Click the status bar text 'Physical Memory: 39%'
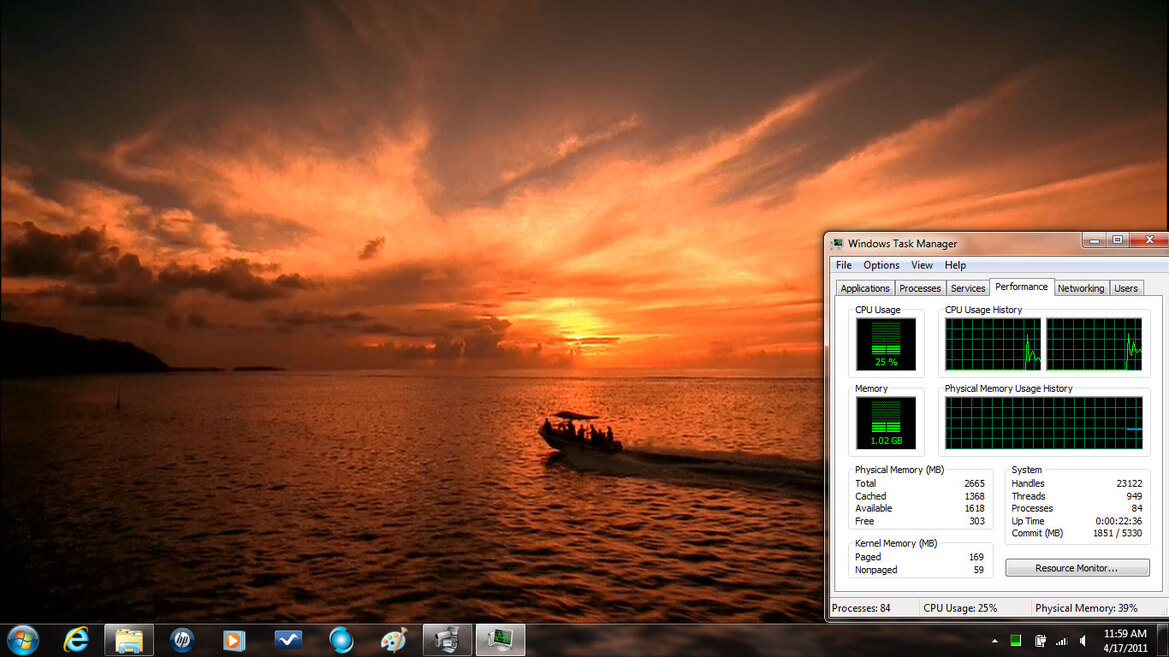The height and width of the screenshot is (657, 1169). [1086, 608]
